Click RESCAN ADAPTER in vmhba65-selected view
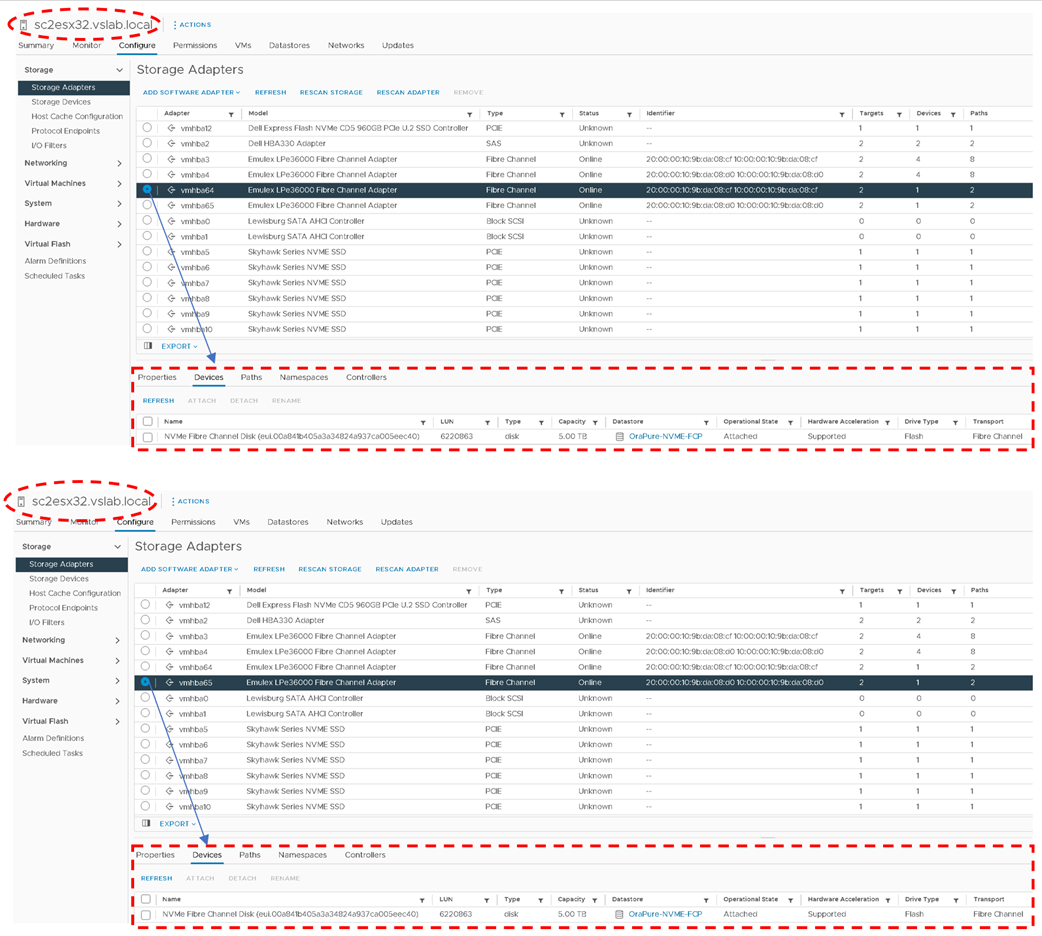This screenshot has height=936, width=1042. (407, 569)
